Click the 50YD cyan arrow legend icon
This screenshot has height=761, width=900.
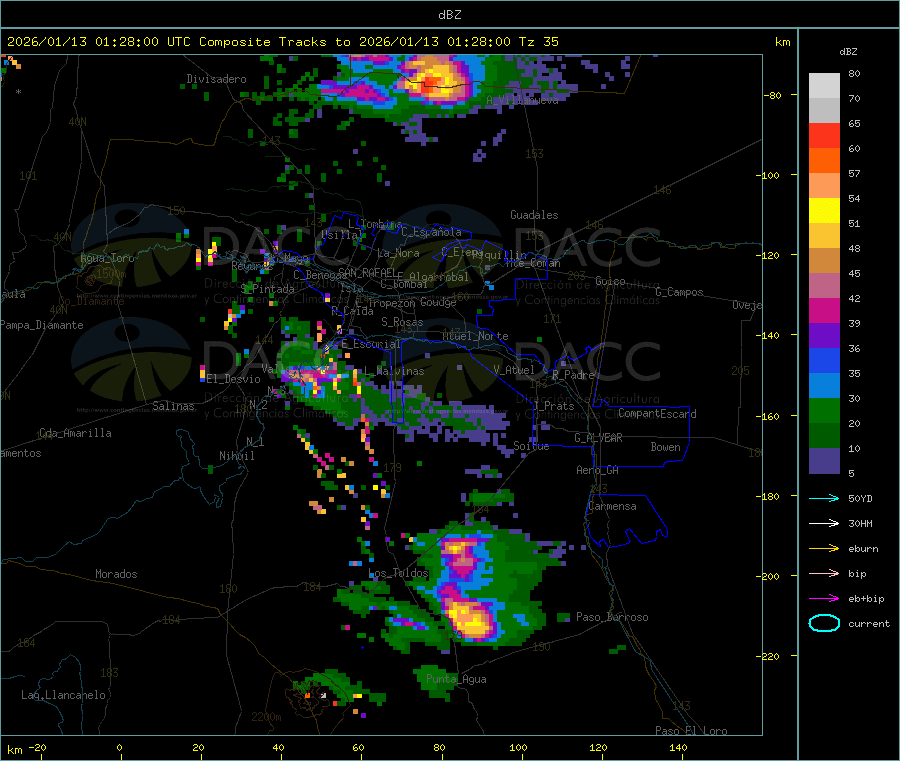[x=824, y=498]
